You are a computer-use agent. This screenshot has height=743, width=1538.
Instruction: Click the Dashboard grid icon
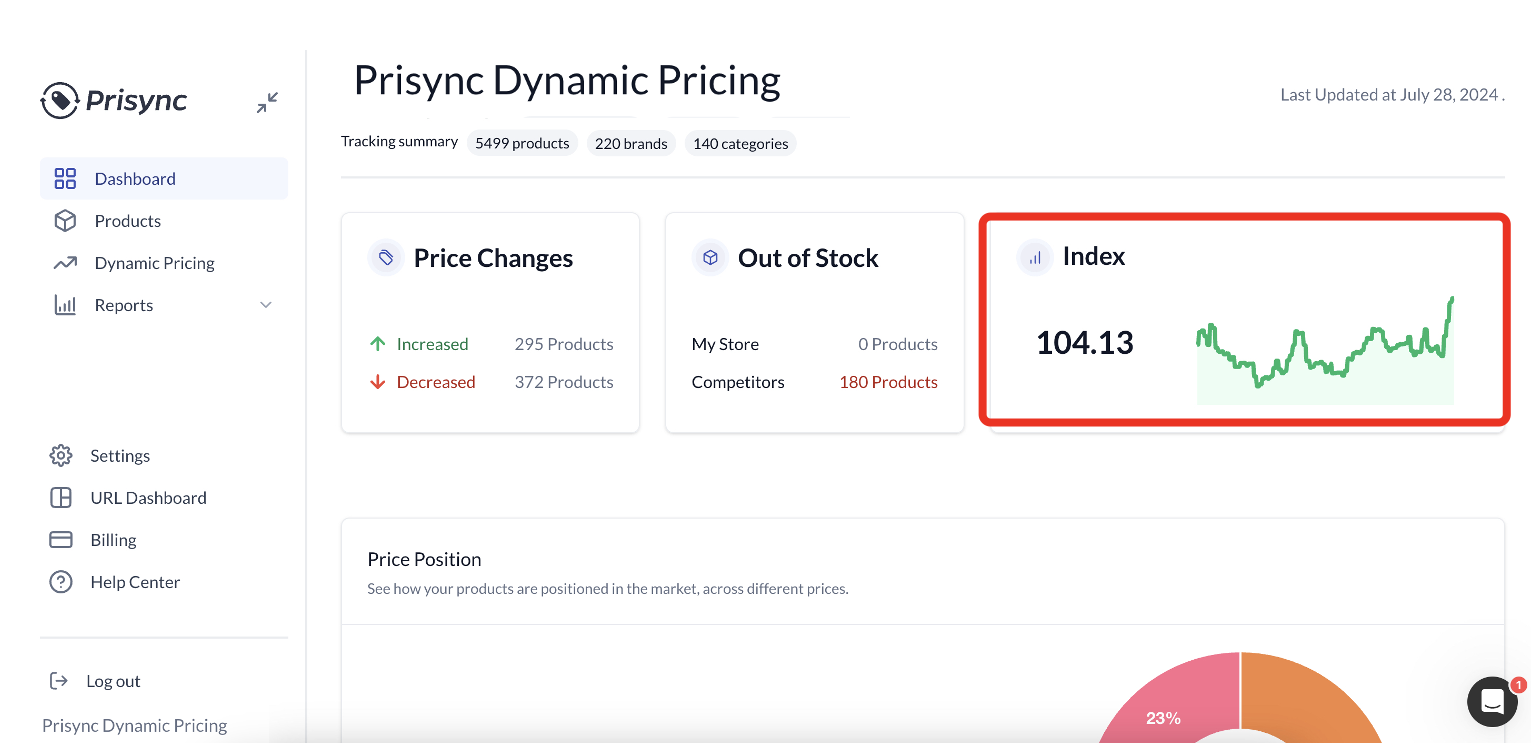pyautogui.click(x=65, y=179)
